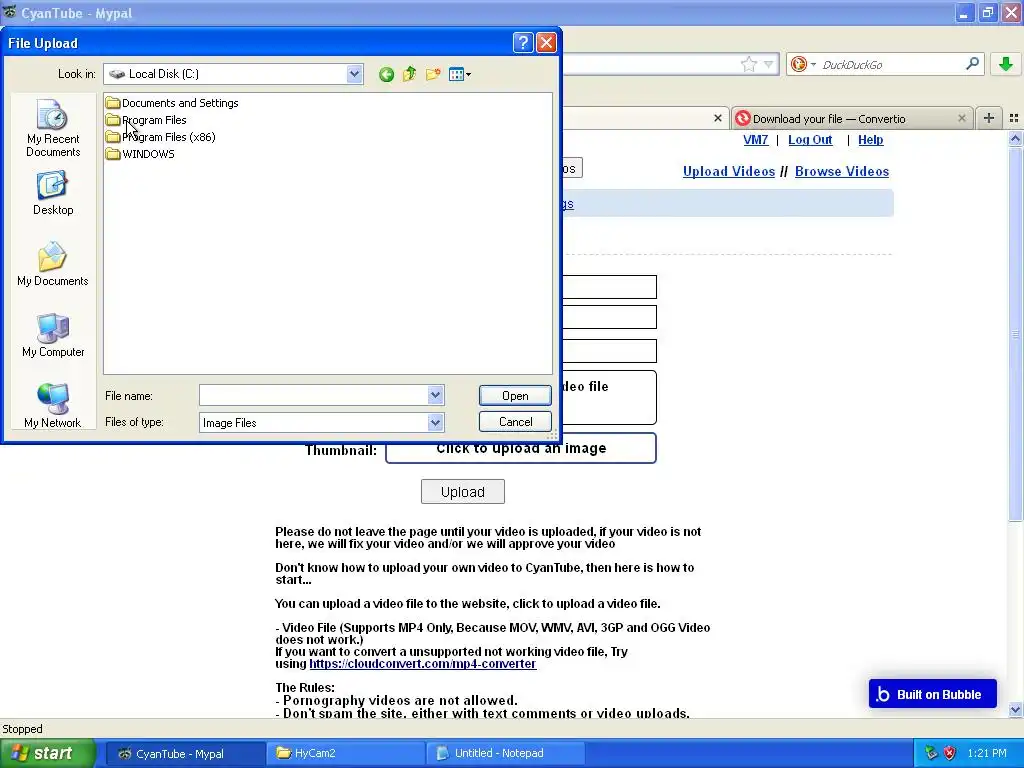Close the partially hidden first browser tab
Viewport: 1024px width, 768px height.
point(718,118)
